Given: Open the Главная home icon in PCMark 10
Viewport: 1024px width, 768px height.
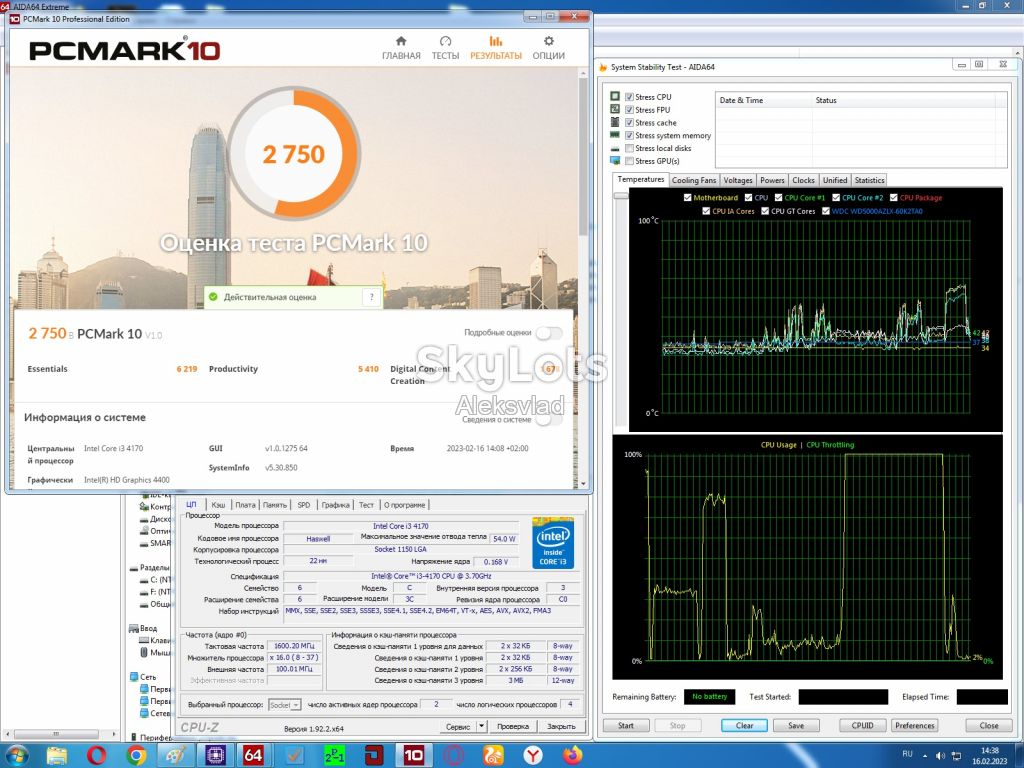Looking at the screenshot, I should click(401, 41).
